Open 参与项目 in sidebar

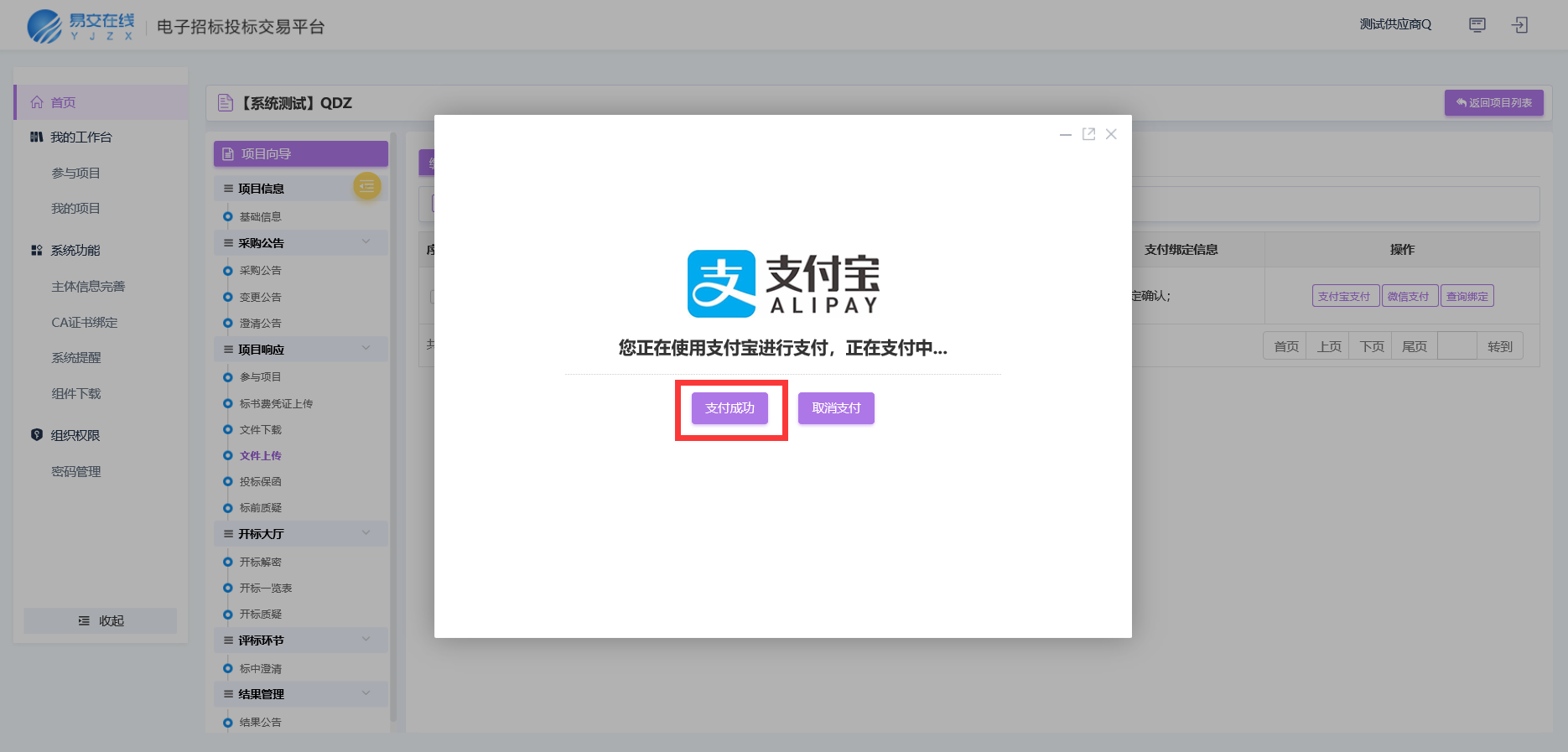tap(75, 173)
